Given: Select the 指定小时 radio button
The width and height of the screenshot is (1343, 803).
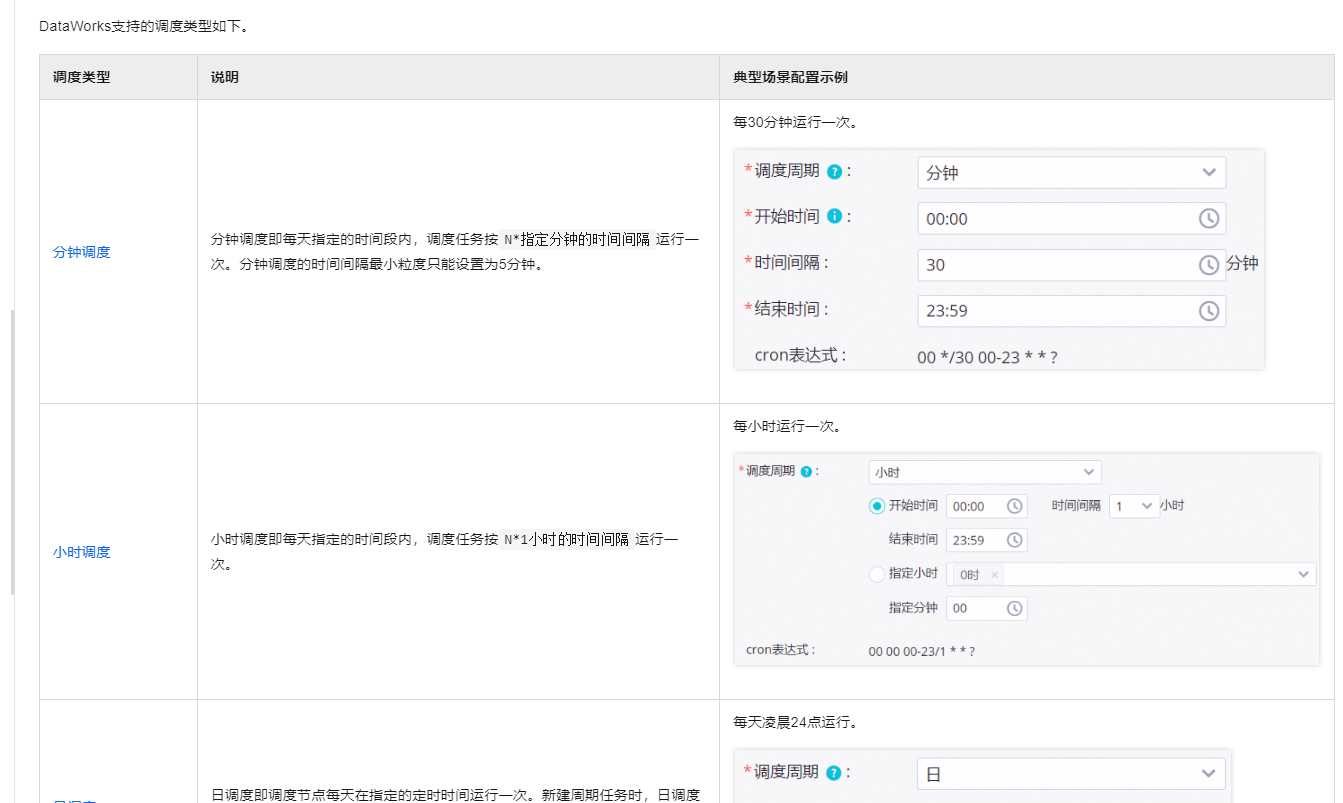Looking at the screenshot, I should pos(877,574).
